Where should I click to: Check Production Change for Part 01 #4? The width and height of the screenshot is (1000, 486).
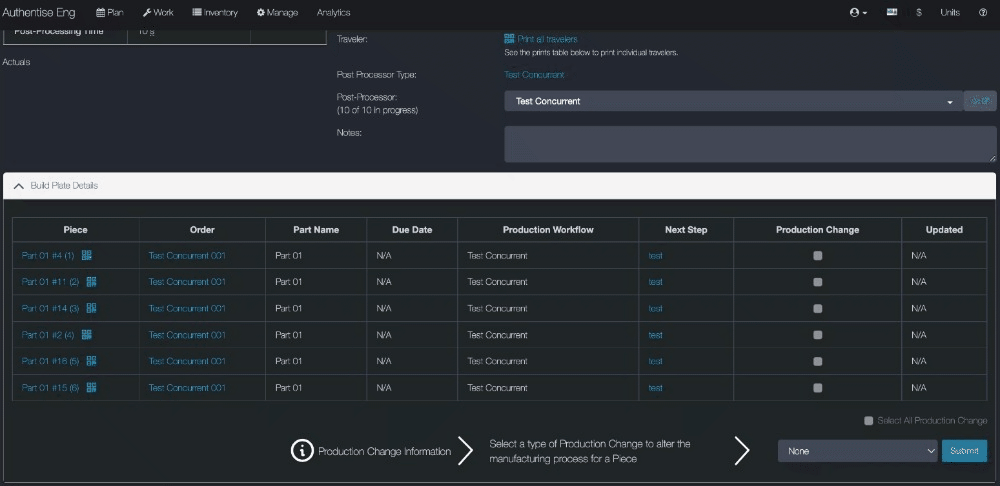[x=818, y=256]
